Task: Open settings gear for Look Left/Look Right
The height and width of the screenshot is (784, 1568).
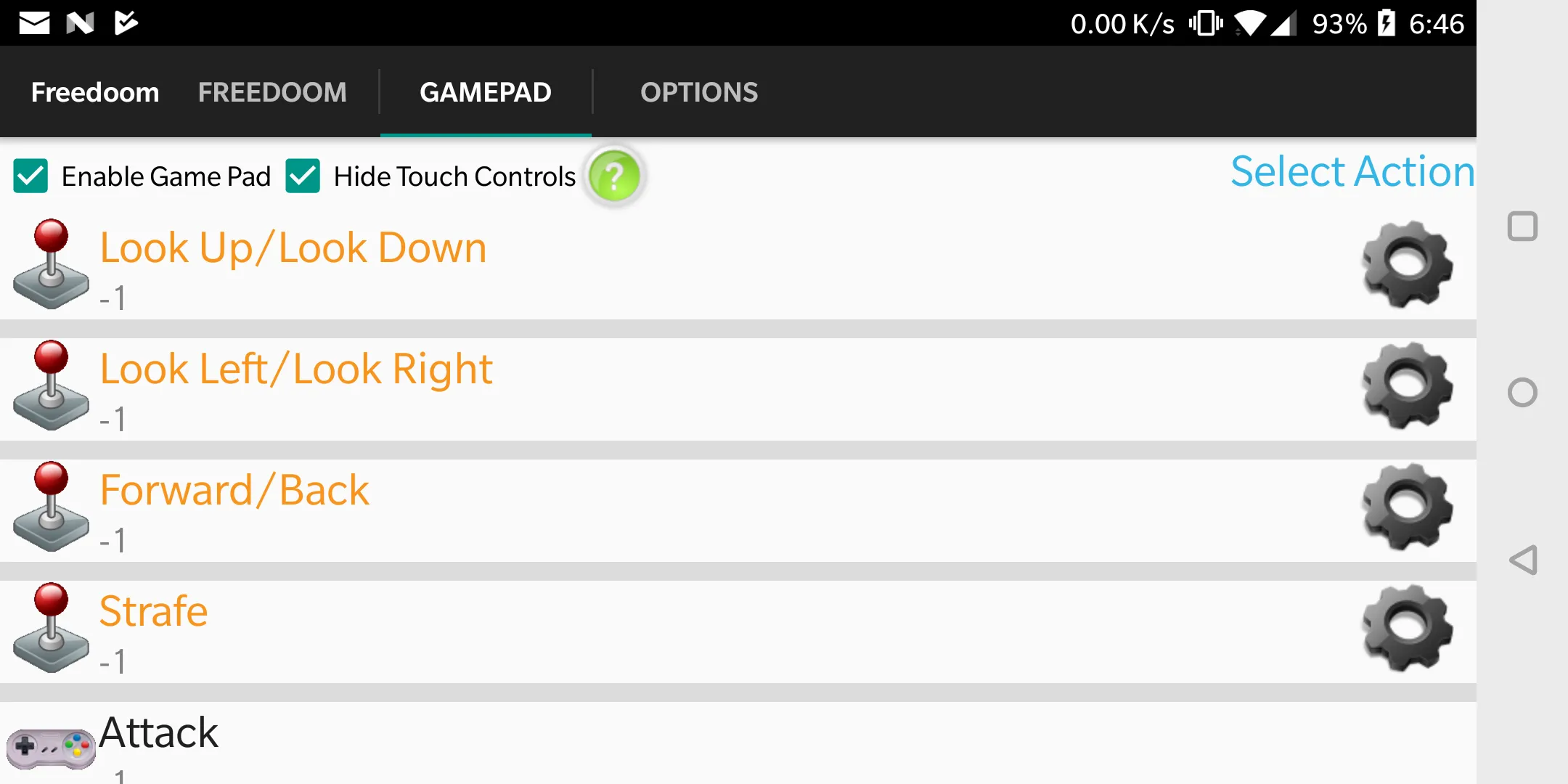Action: [1407, 387]
